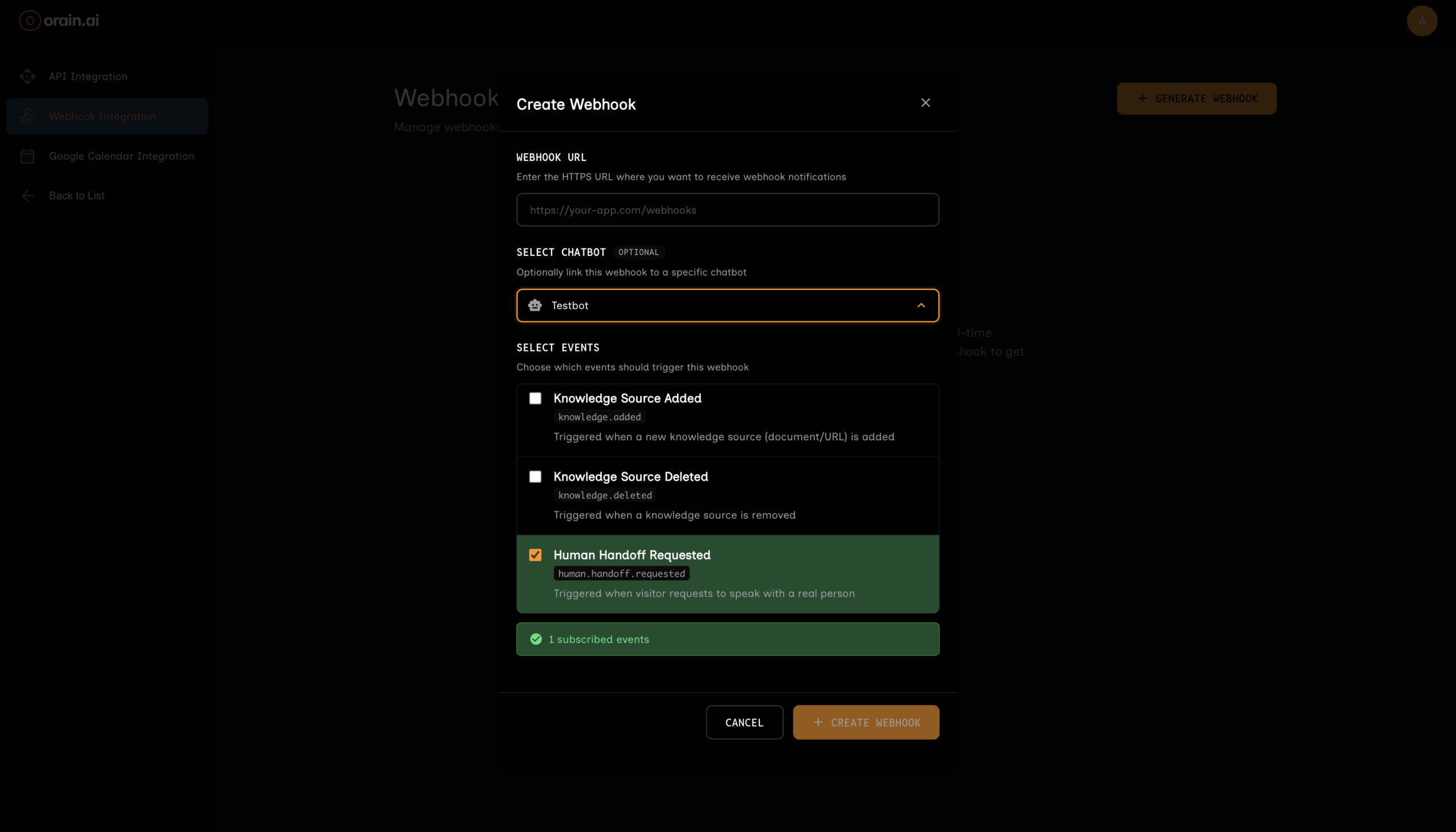Click the user avatar in top right
This screenshot has width=1456, height=832.
1422,21
